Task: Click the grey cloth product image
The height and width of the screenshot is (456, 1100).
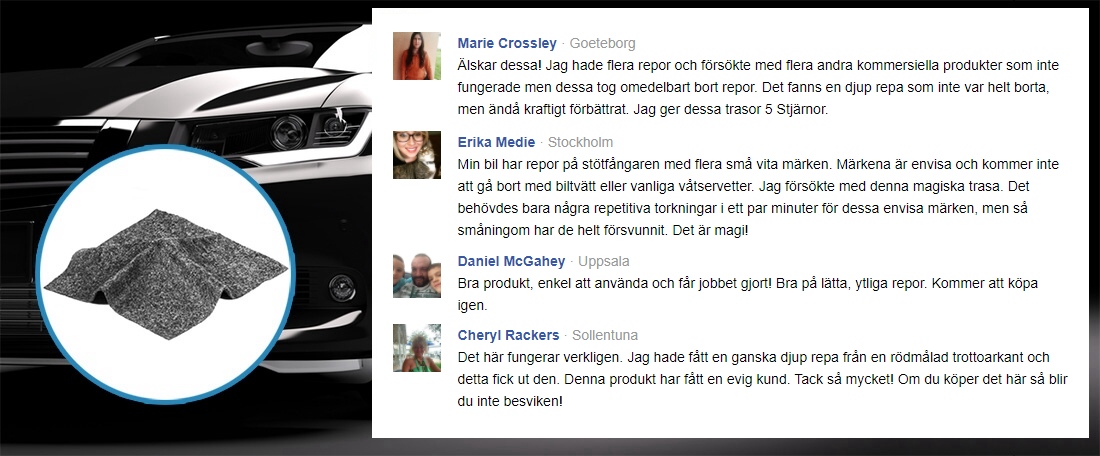Action: pos(166,274)
